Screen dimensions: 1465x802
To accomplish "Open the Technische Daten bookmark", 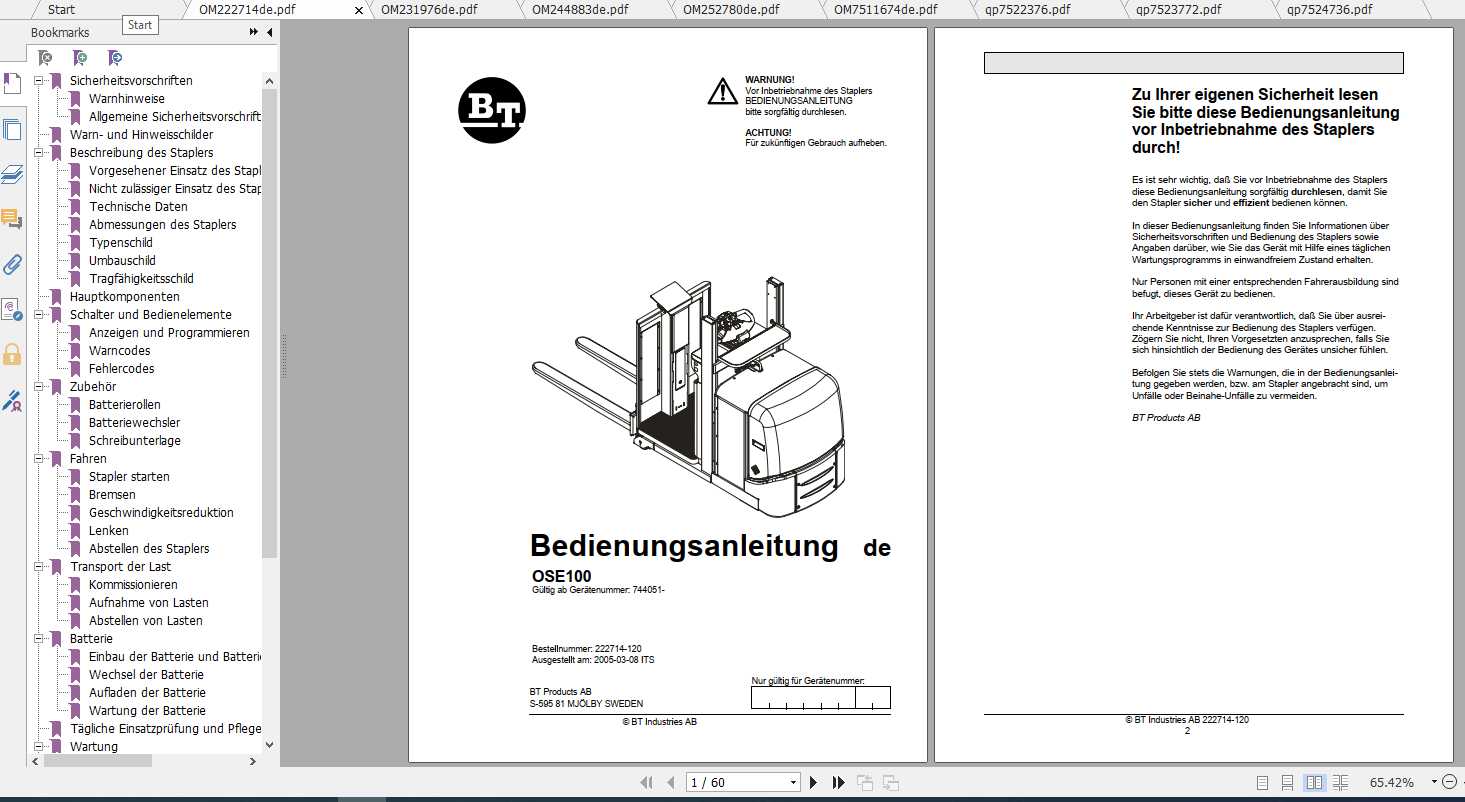I will click(138, 207).
